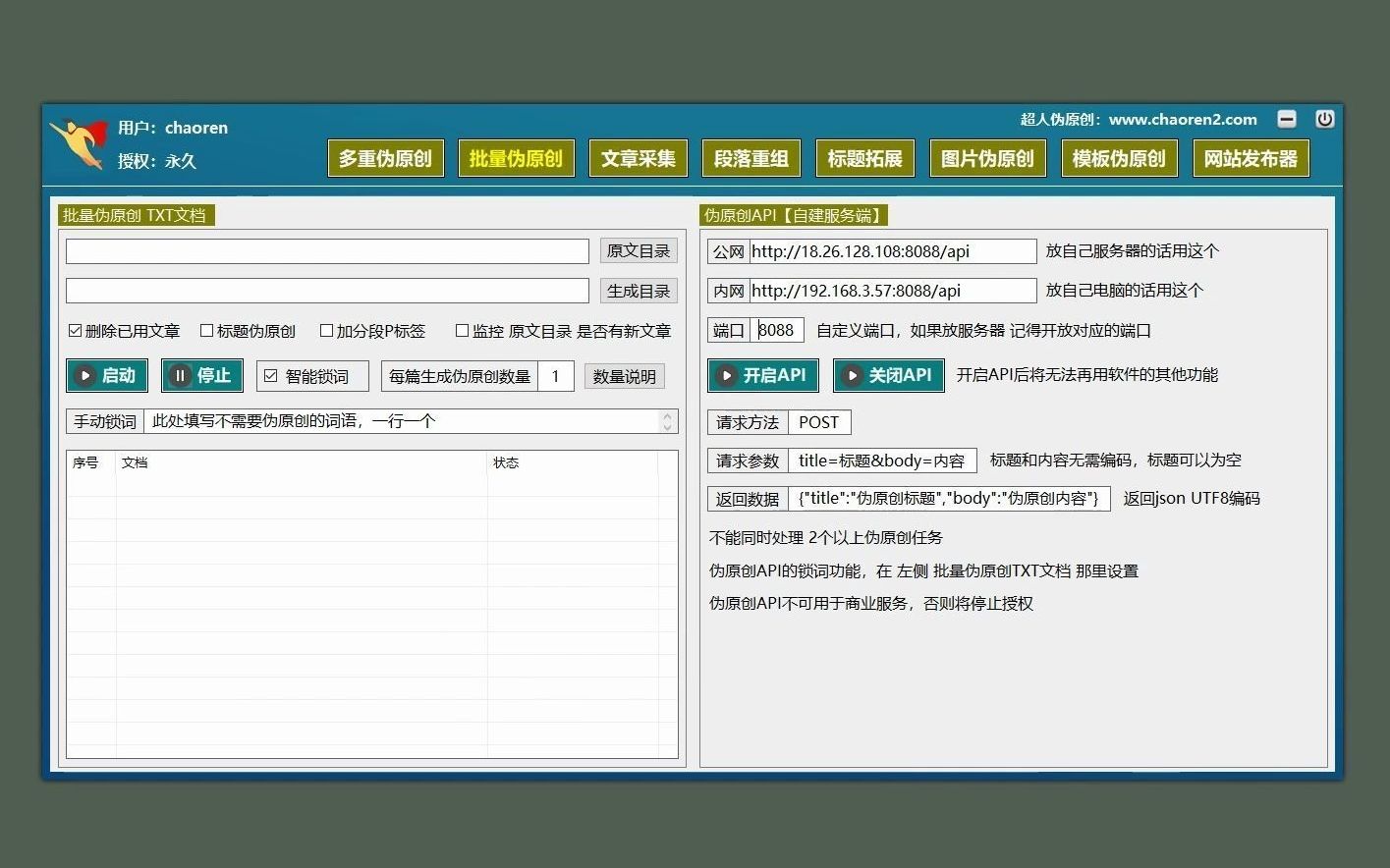Click the 内网 API URL field
This screenshot has width=1390, height=868.
893,291
